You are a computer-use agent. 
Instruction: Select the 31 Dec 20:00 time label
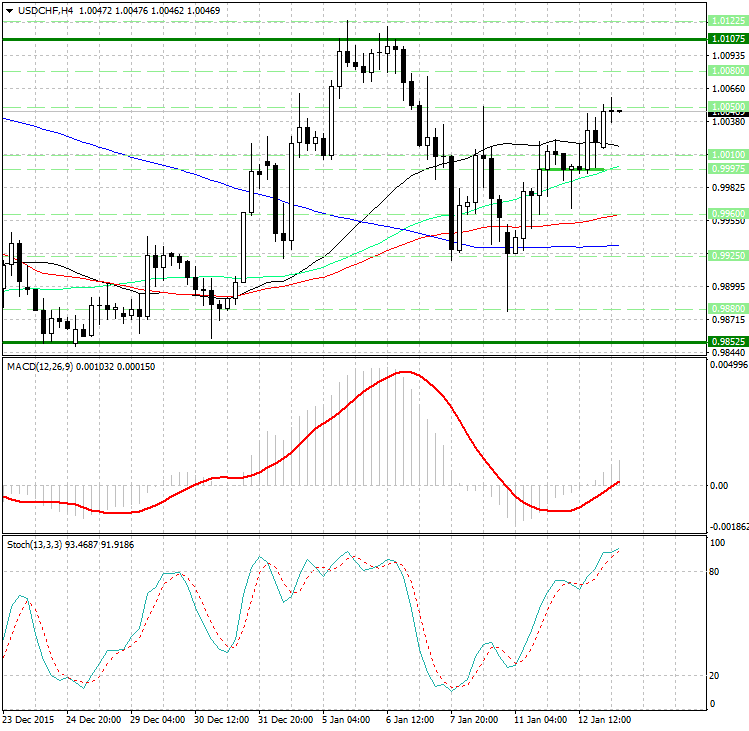pos(284,720)
